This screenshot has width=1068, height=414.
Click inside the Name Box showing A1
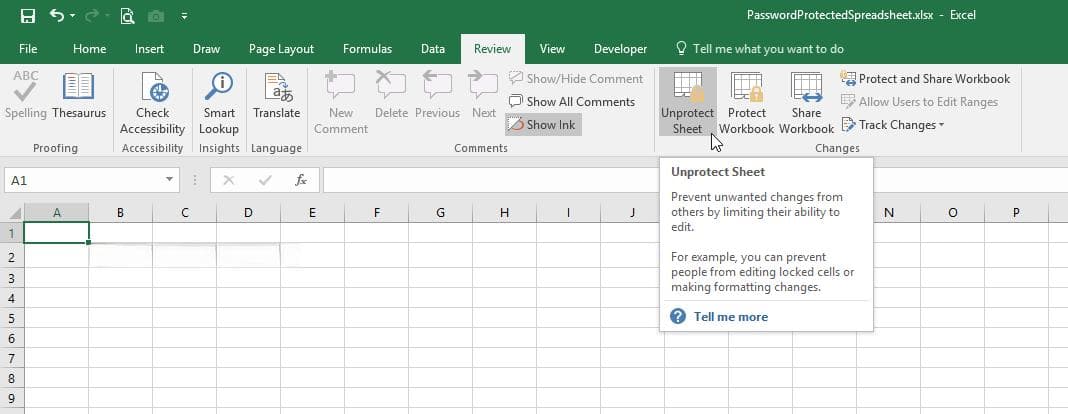(x=83, y=180)
